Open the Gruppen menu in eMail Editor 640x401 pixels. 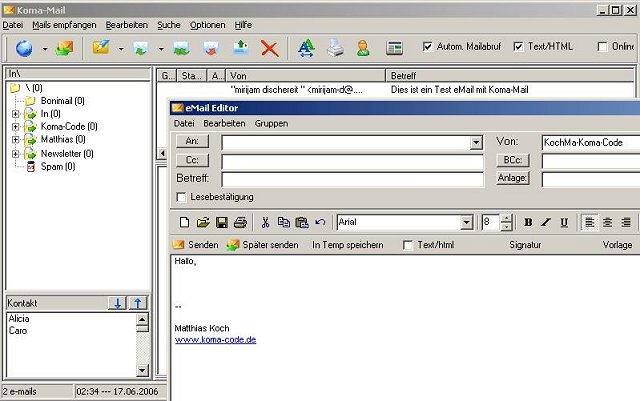[271, 124]
